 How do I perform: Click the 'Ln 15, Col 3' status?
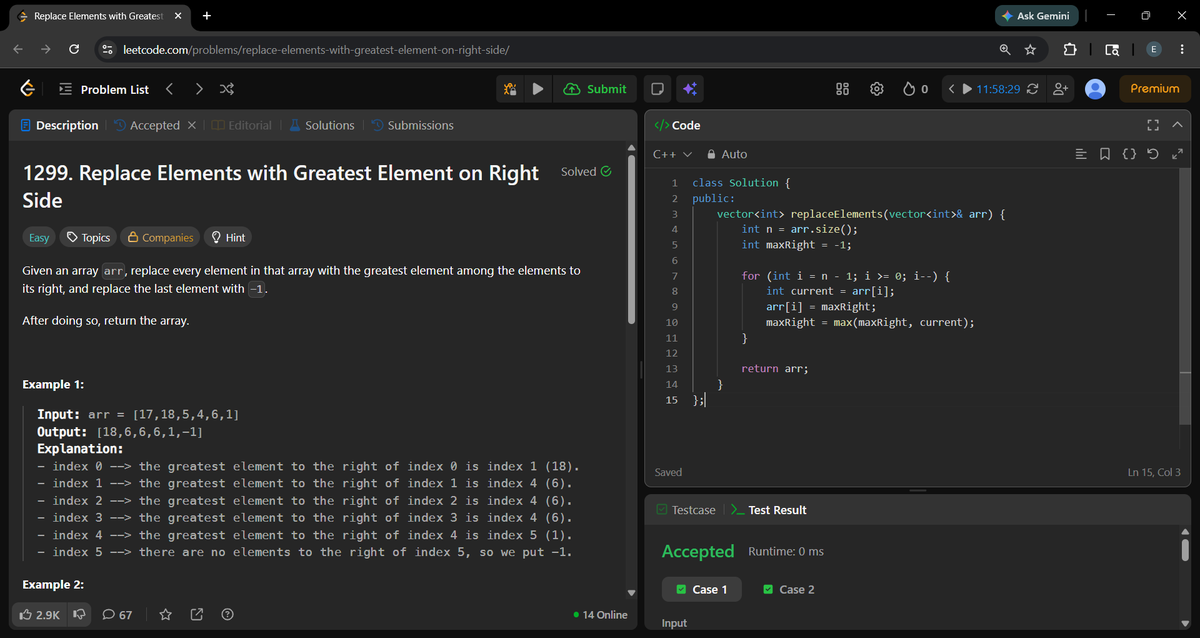1153,472
